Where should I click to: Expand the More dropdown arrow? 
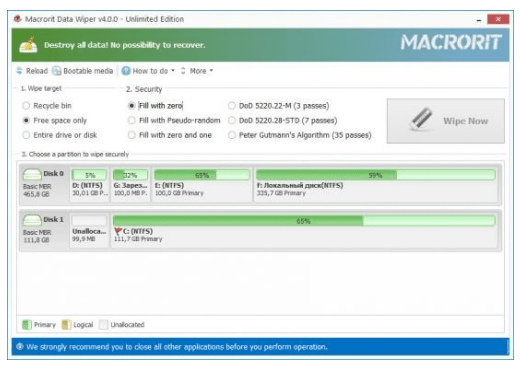(x=211, y=71)
